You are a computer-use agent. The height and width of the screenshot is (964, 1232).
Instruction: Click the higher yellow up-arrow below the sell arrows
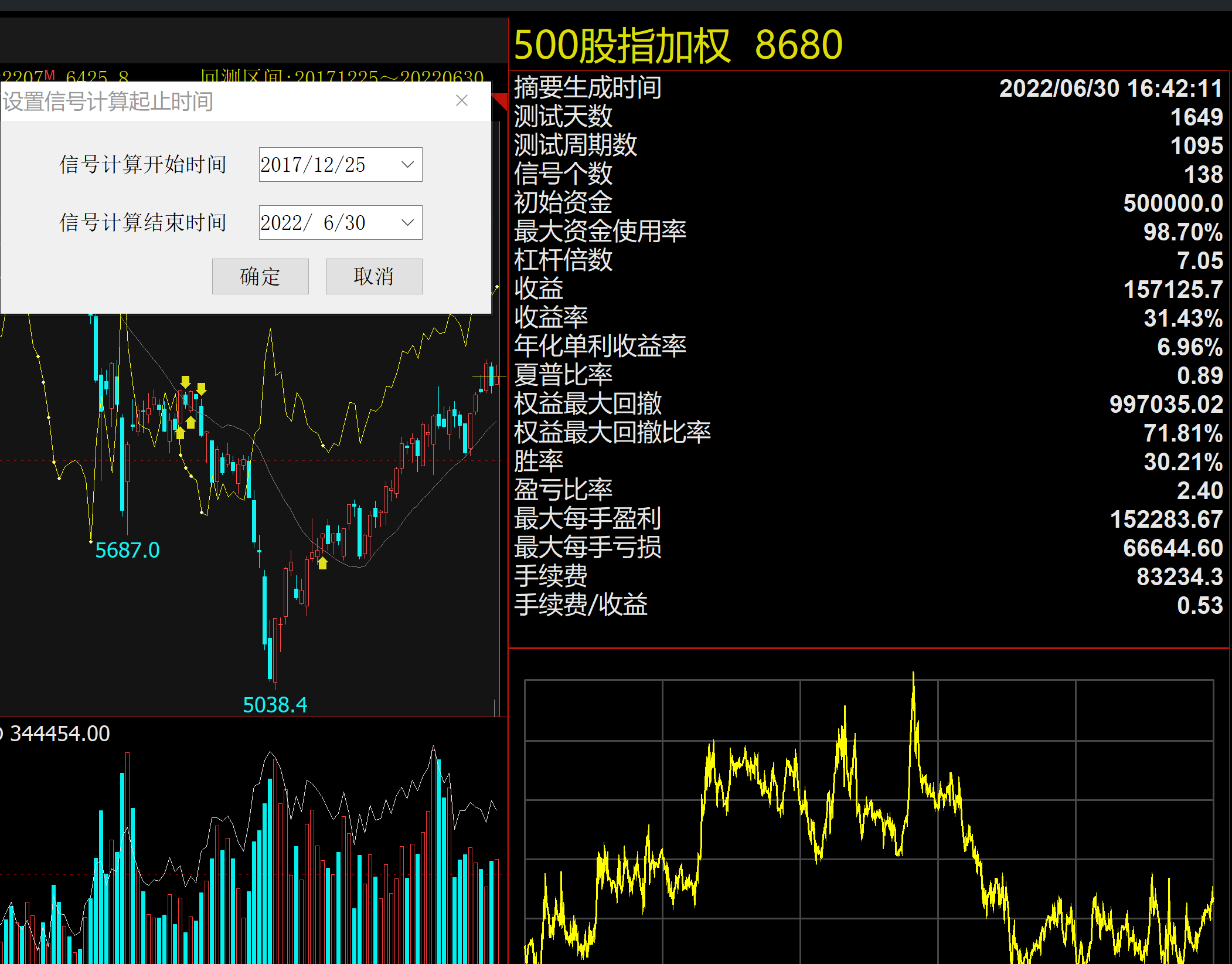click(x=190, y=422)
